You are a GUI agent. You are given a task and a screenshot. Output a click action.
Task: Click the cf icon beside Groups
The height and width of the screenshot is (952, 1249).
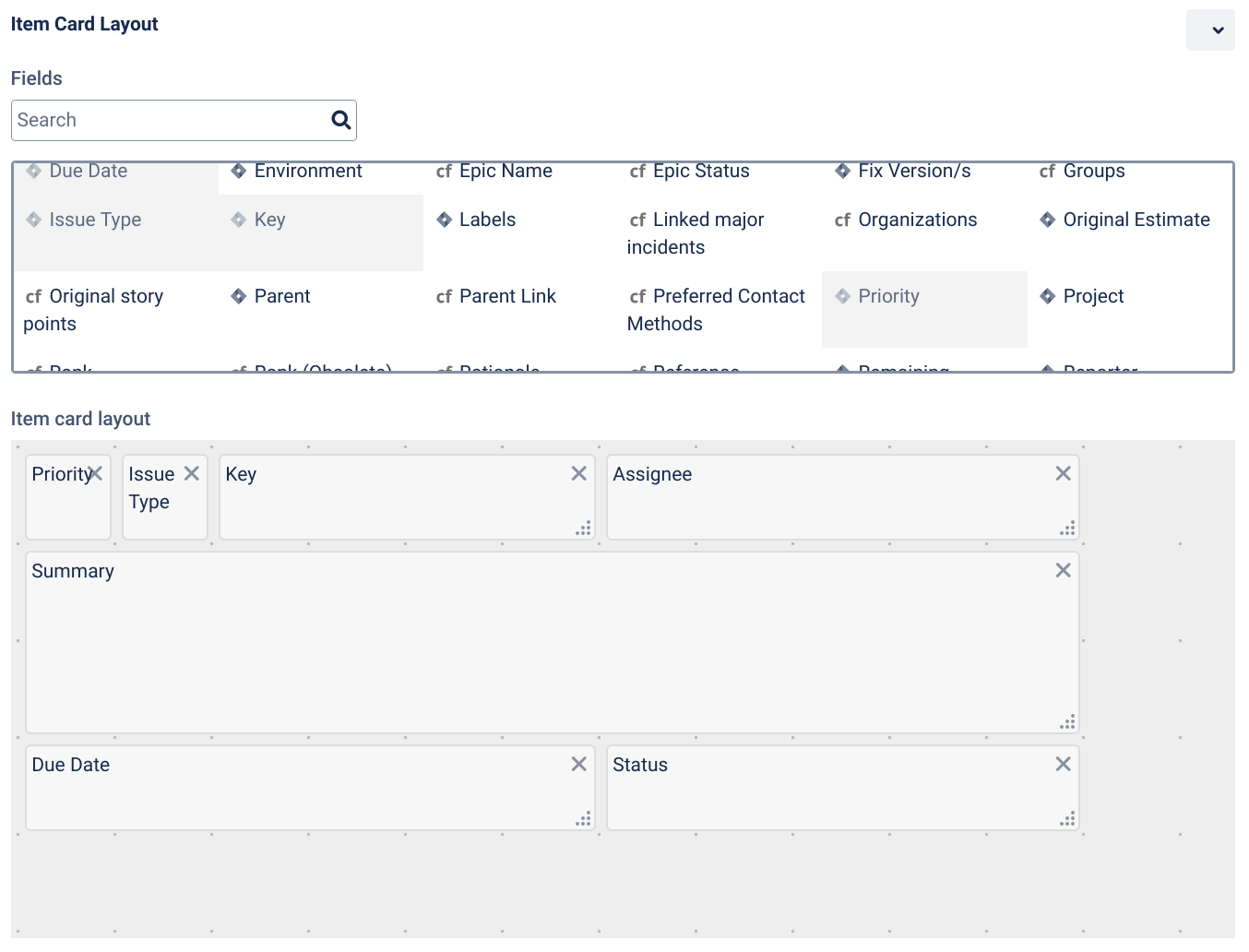(x=1047, y=172)
